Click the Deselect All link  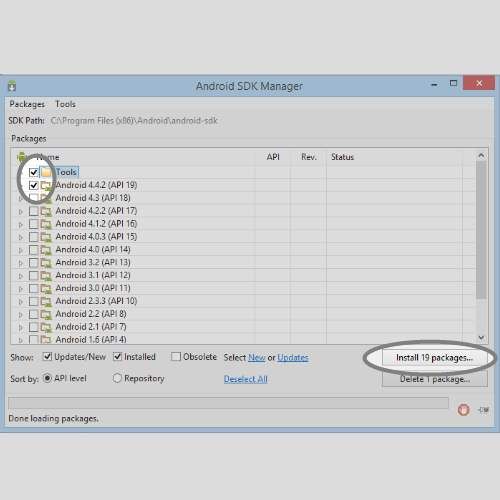pyautogui.click(x=246, y=379)
